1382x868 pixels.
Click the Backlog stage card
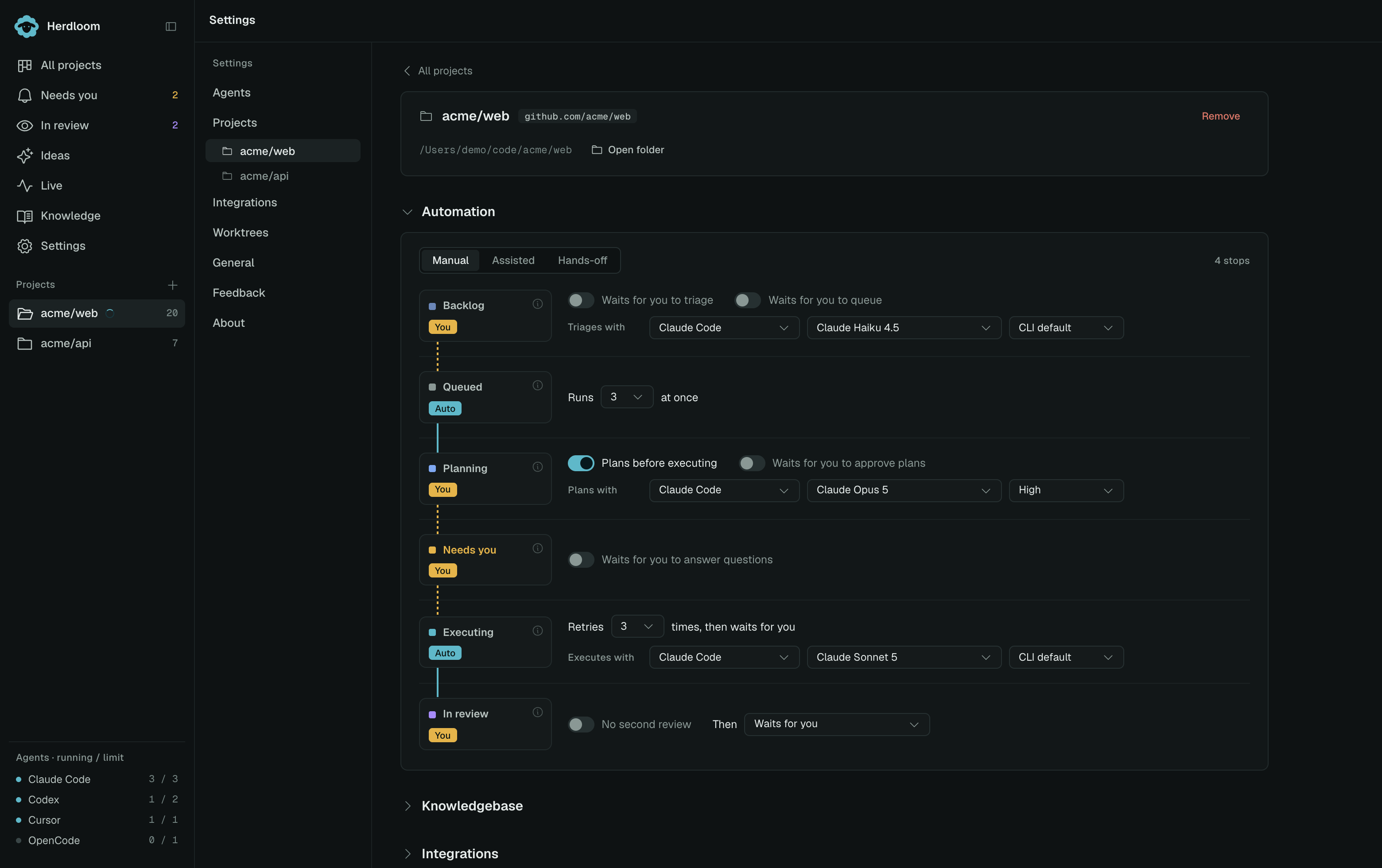click(485, 316)
